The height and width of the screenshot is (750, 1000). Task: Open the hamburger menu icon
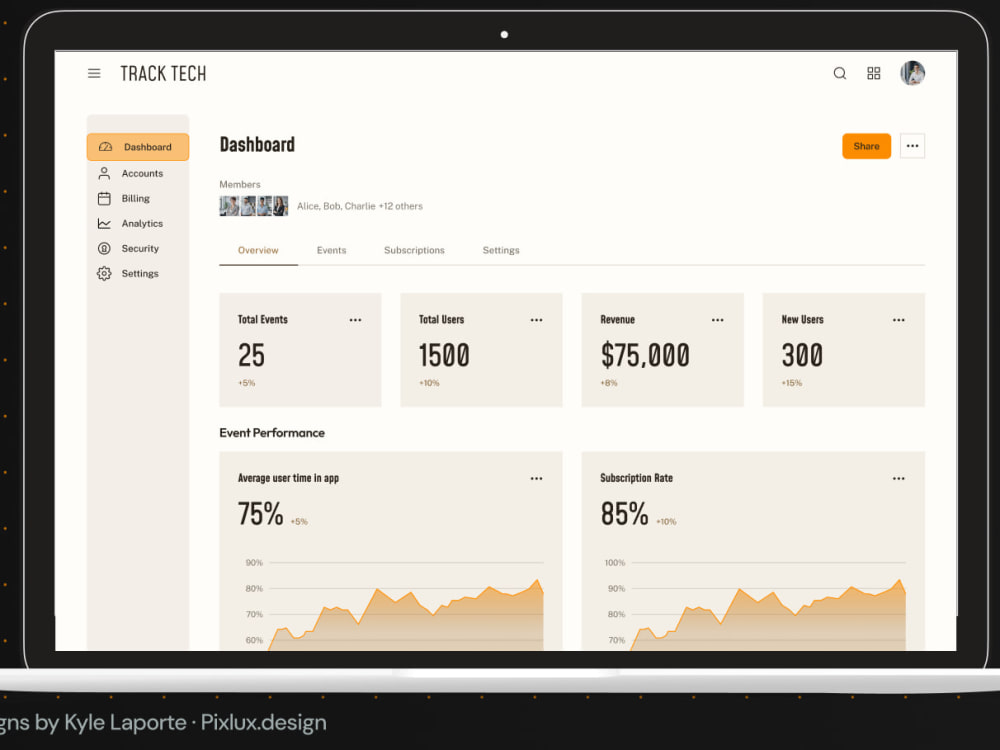[94, 73]
